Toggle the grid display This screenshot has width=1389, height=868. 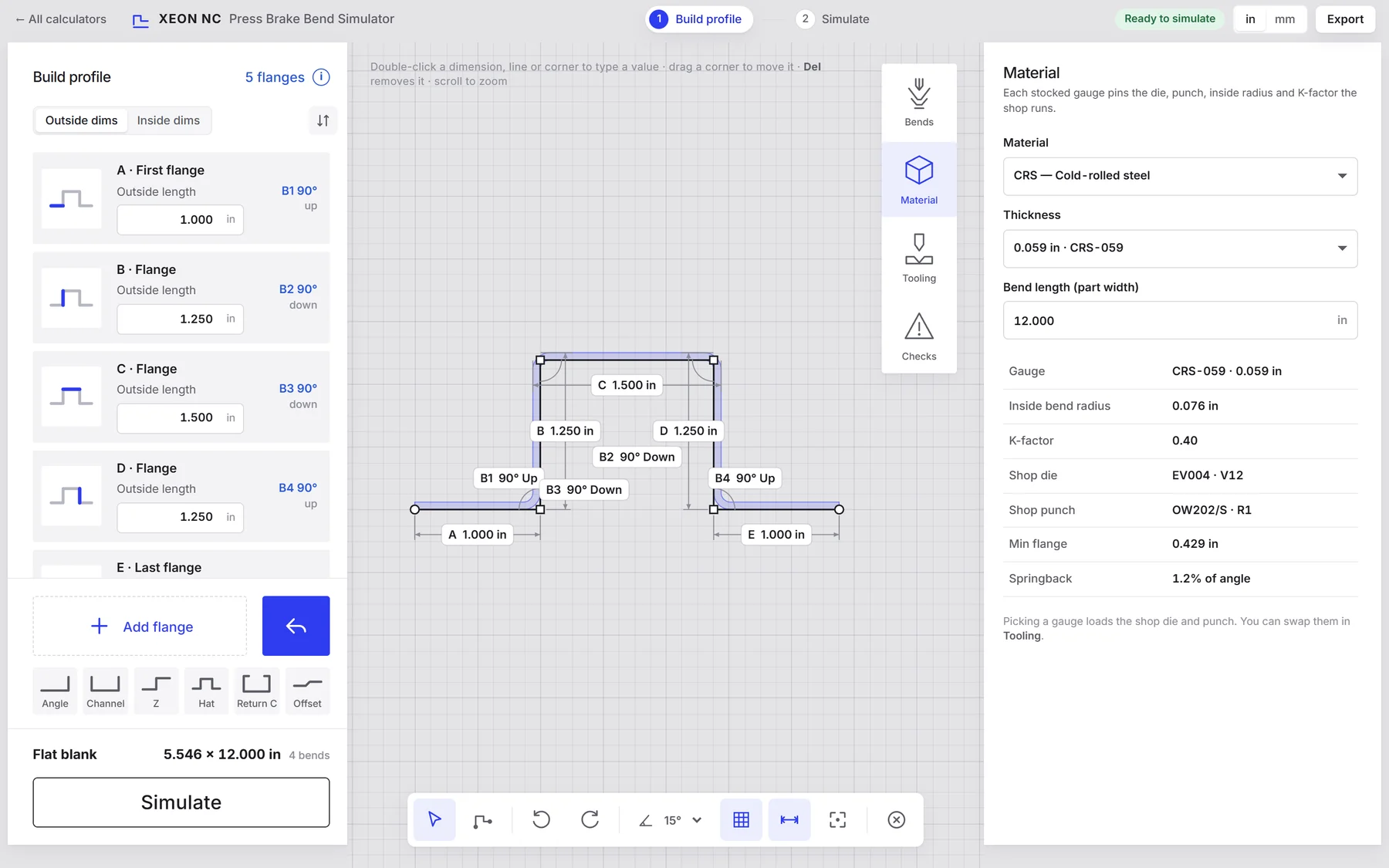click(x=741, y=819)
